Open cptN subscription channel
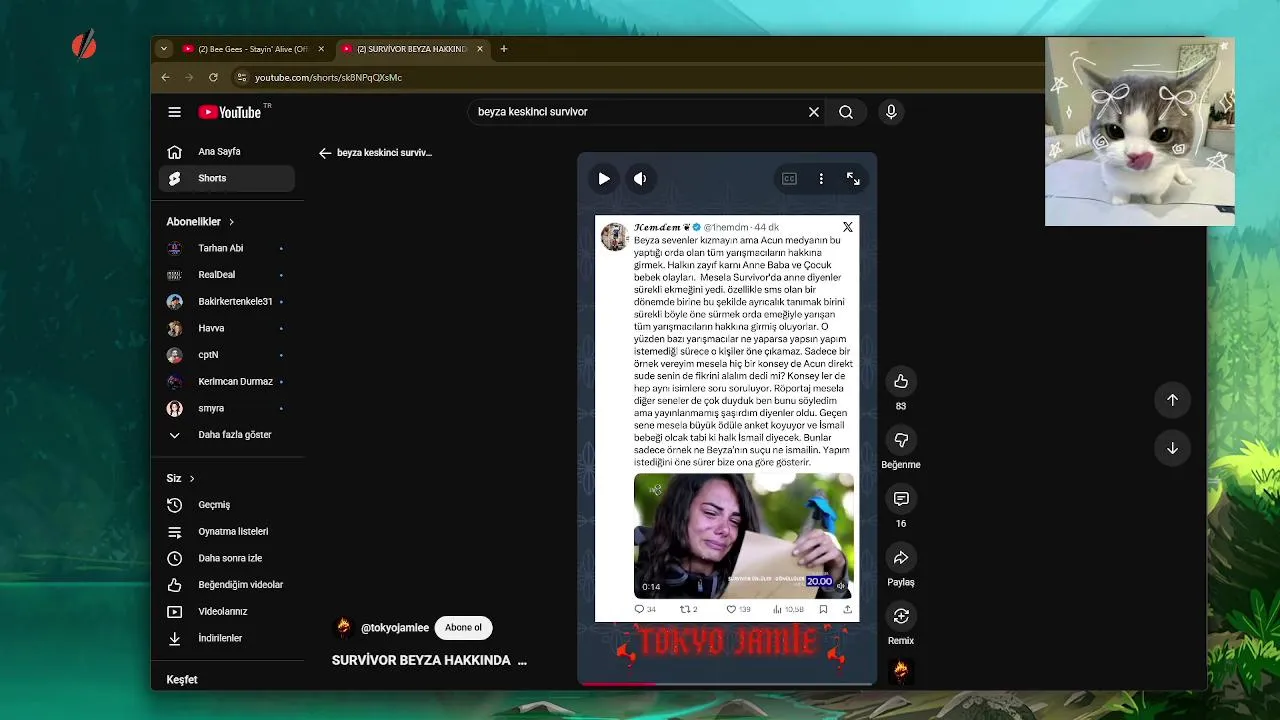Viewport: 1280px width, 720px height. 227,355
